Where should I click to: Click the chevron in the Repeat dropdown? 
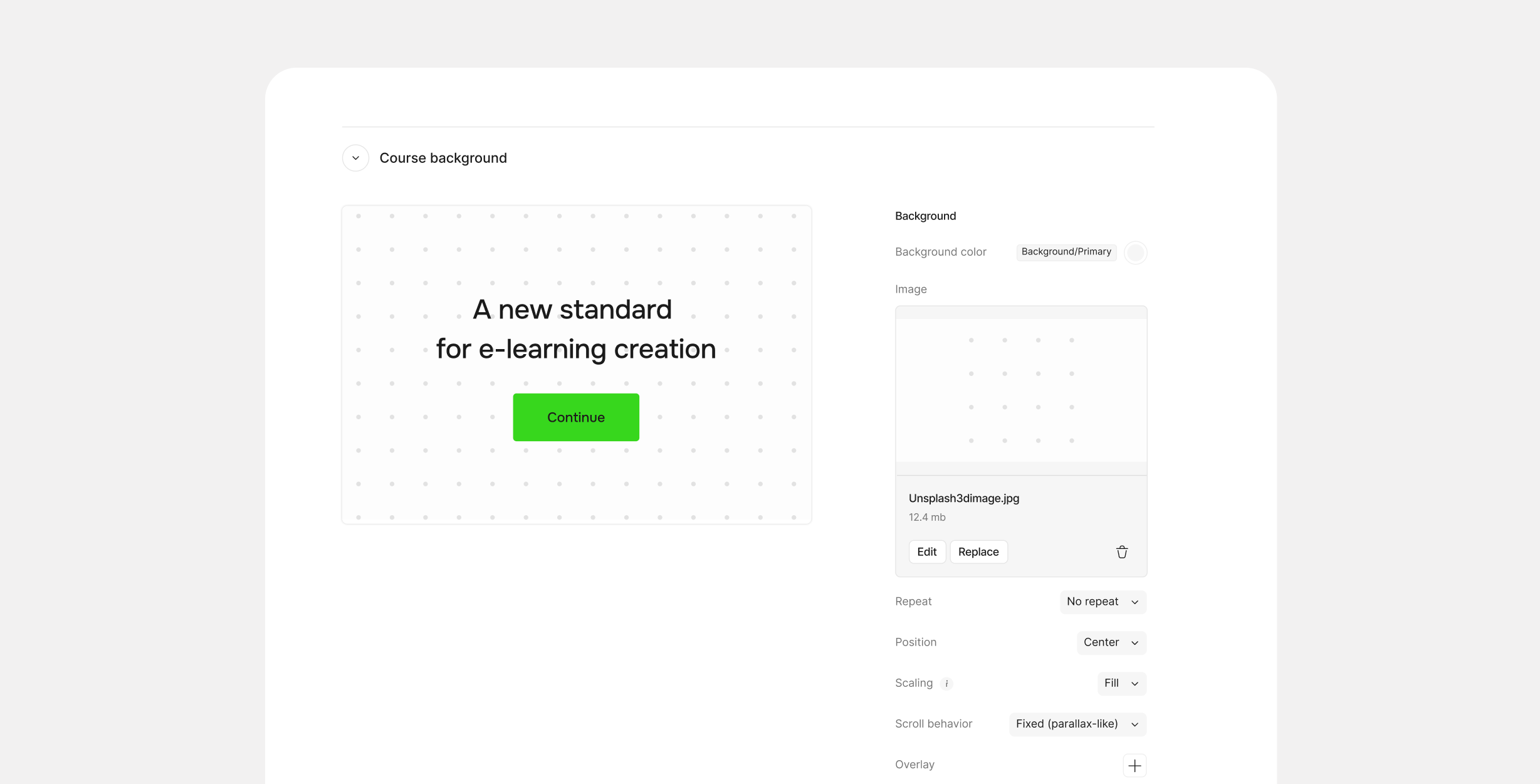tap(1134, 602)
